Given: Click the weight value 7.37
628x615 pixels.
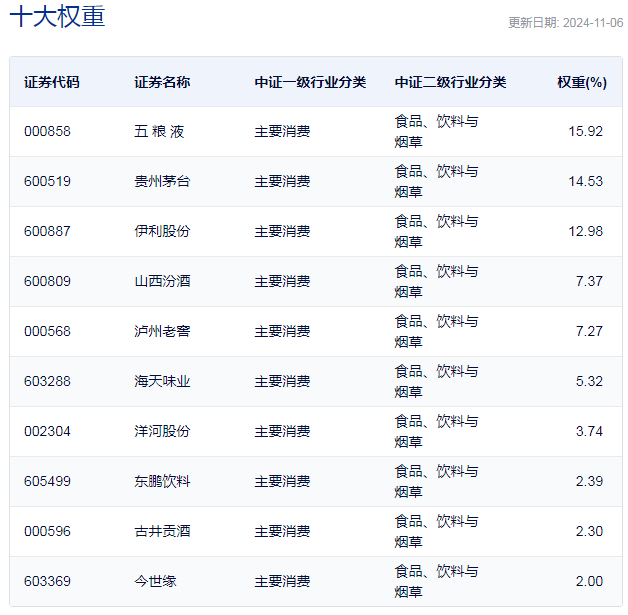Looking at the screenshot, I should click(589, 281).
